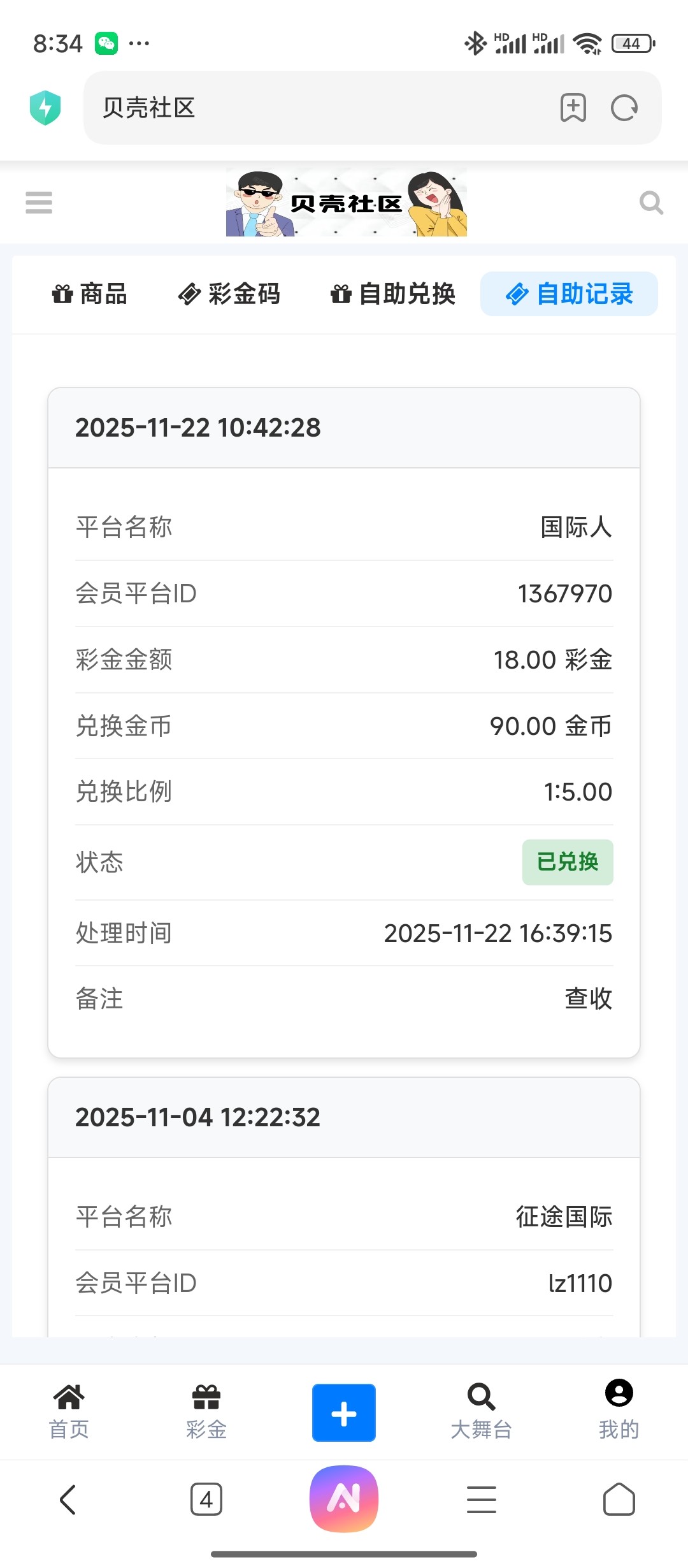
Task: Open the 彩金 gift section
Action: point(206,1412)
